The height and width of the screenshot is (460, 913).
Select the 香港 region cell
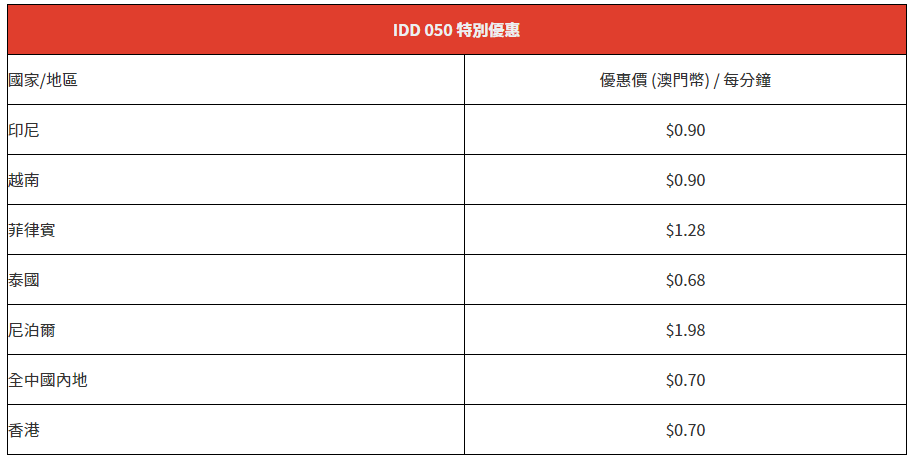click(24, 430)
